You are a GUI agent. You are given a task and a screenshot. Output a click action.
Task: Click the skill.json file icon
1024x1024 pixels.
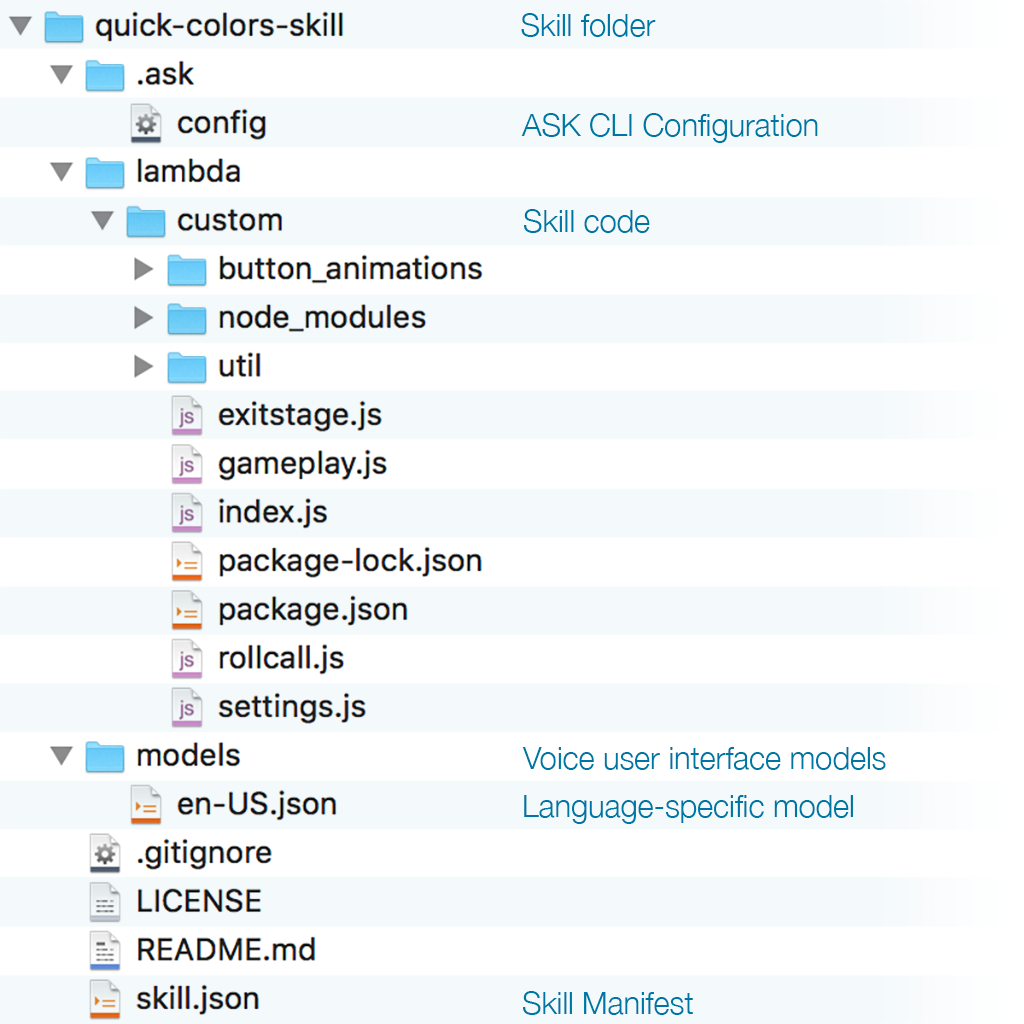[x=105, y=999]
